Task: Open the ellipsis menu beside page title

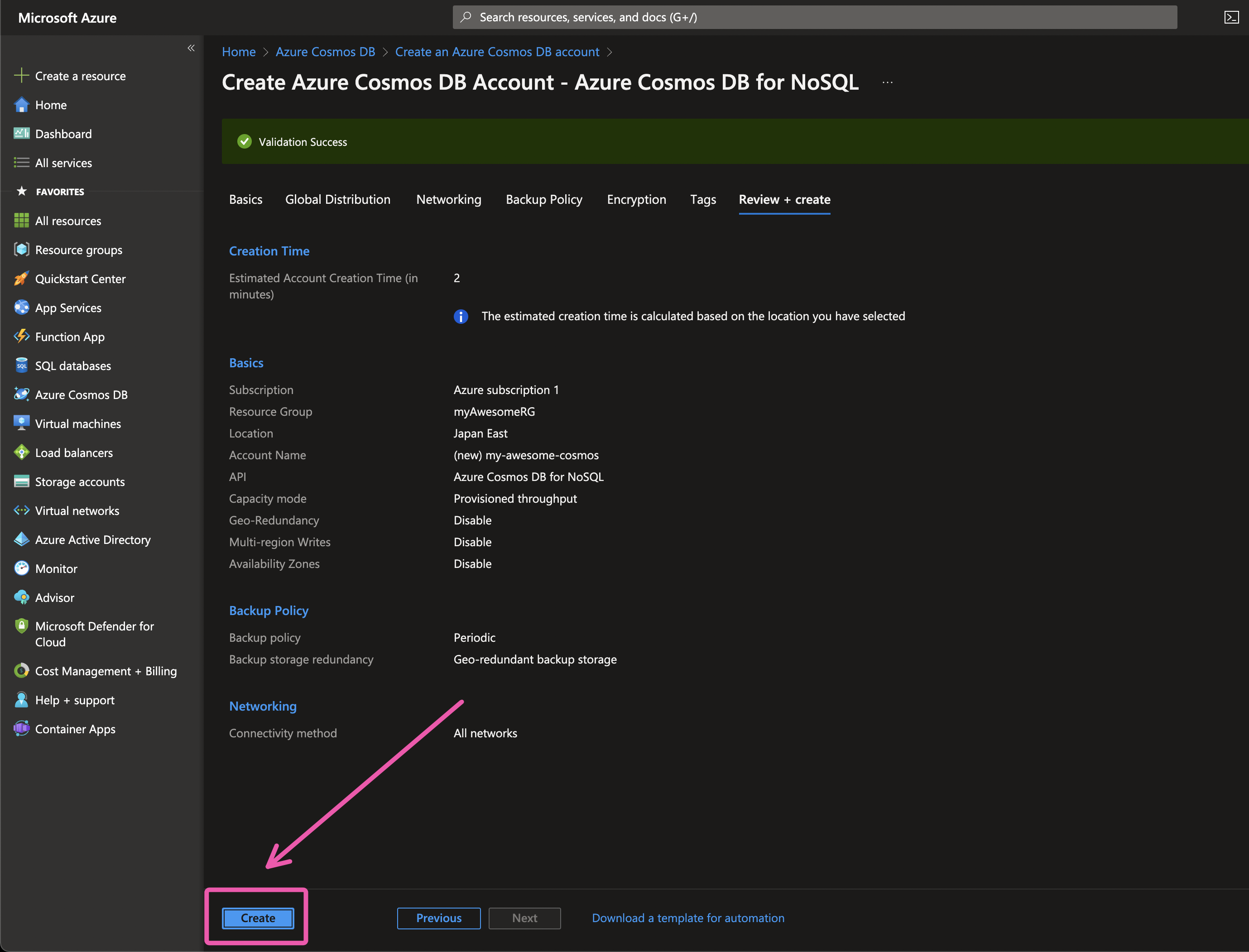Action: 888,83
